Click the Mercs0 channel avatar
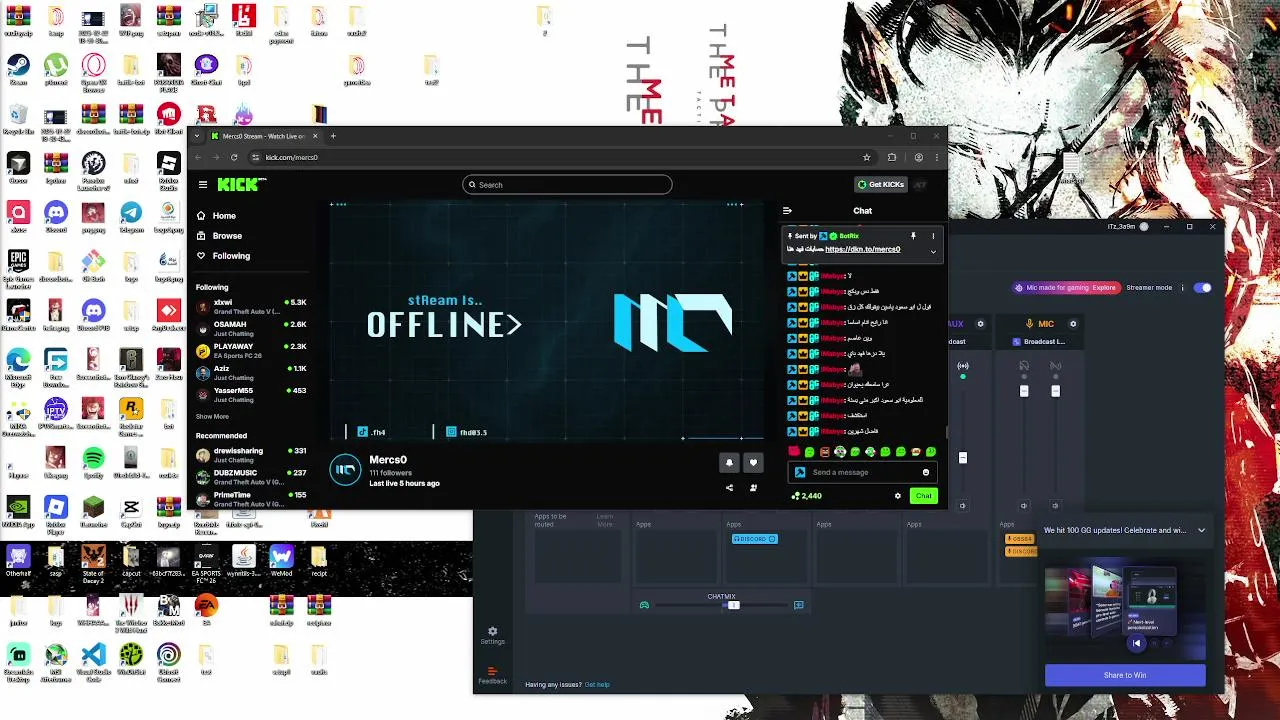This screenshot has height=720, width=1280. 346,470
